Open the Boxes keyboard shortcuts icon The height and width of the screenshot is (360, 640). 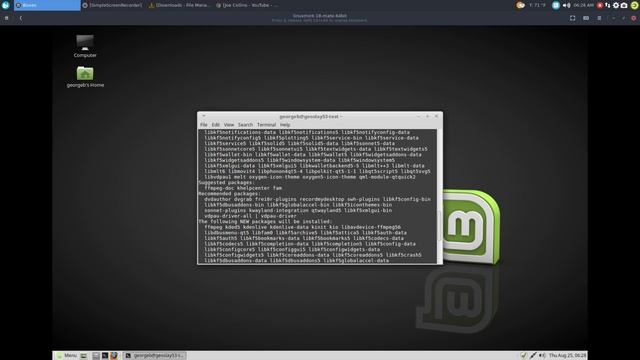tap(586, 18)
